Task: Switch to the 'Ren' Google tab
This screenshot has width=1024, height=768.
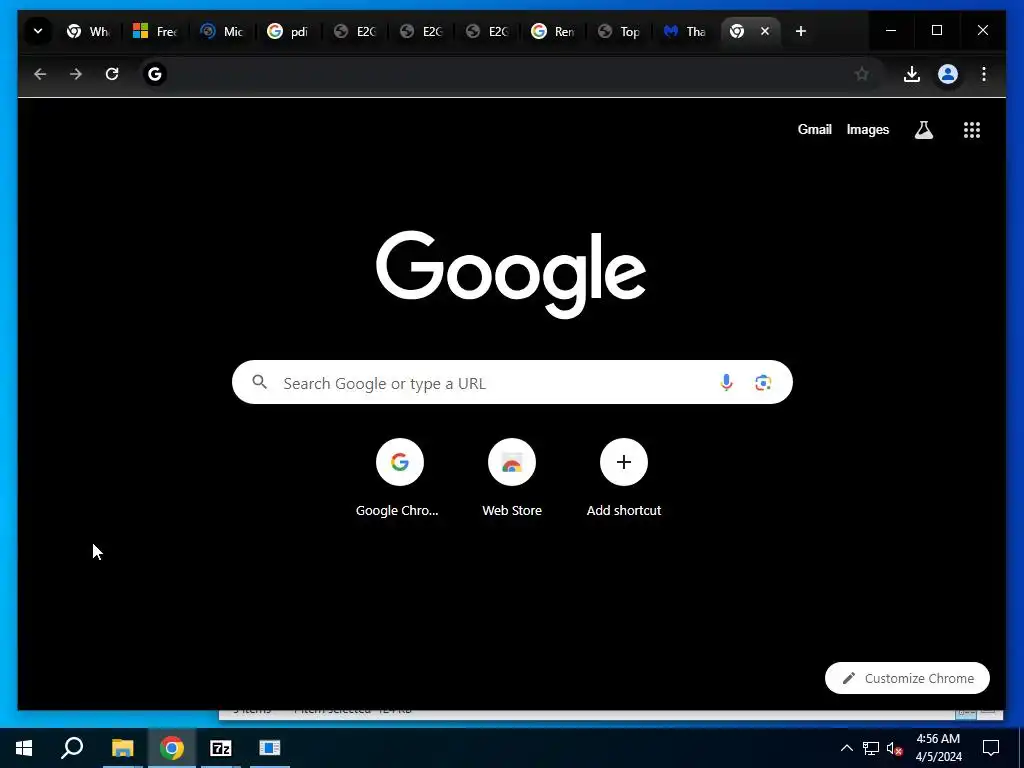Action: (x=552, y=31)
